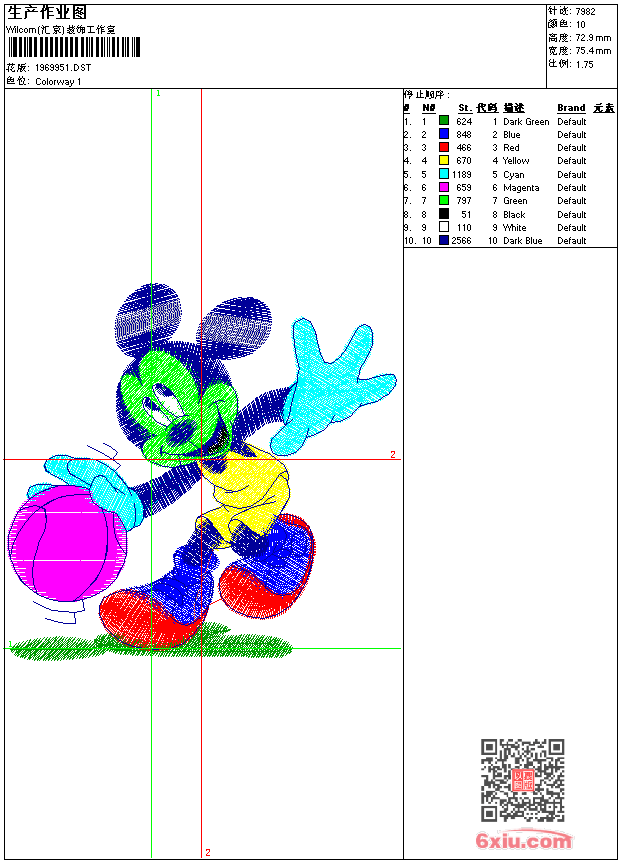Viewport: 620px width, 860px height.
Task: Click stitch count 848
Action: (x=464, y=135)
